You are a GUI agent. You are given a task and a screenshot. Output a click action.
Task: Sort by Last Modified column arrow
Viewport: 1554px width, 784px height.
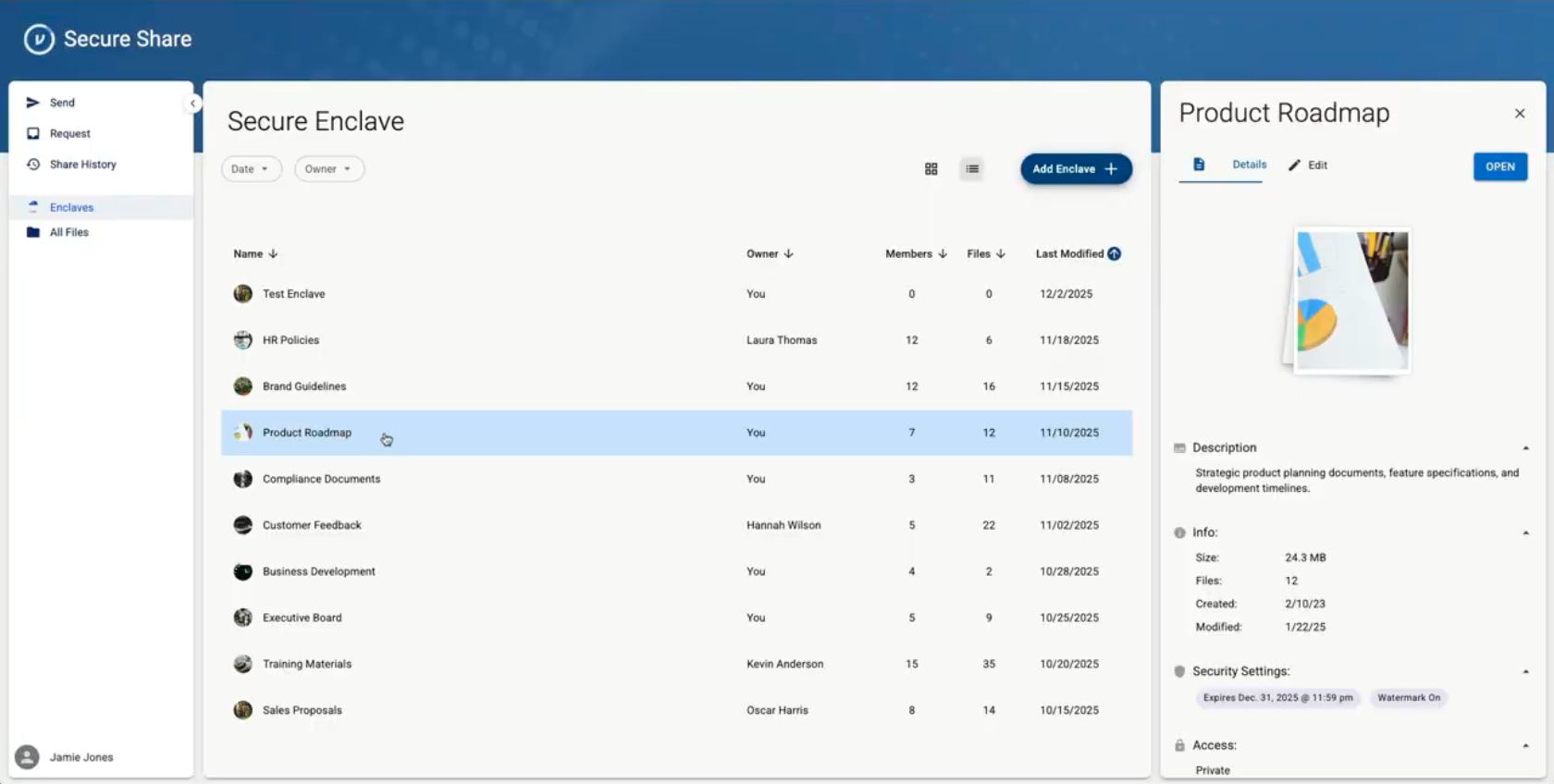point(1114,253)
